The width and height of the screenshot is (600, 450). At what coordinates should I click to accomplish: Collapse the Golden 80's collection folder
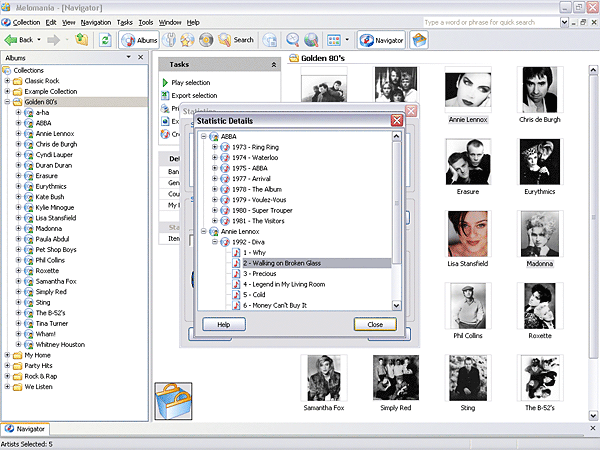click(8, 101)
